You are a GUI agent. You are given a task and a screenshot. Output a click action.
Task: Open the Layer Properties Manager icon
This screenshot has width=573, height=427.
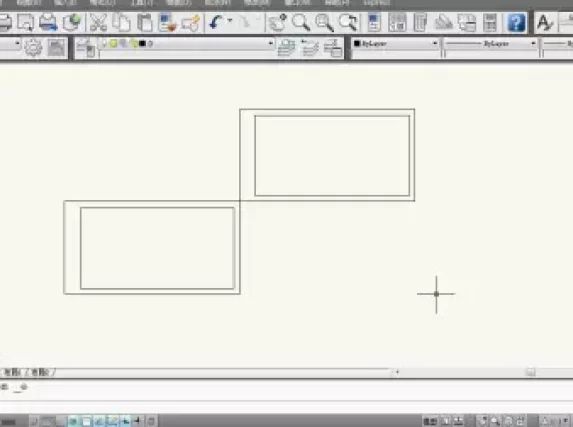point(86,48)
